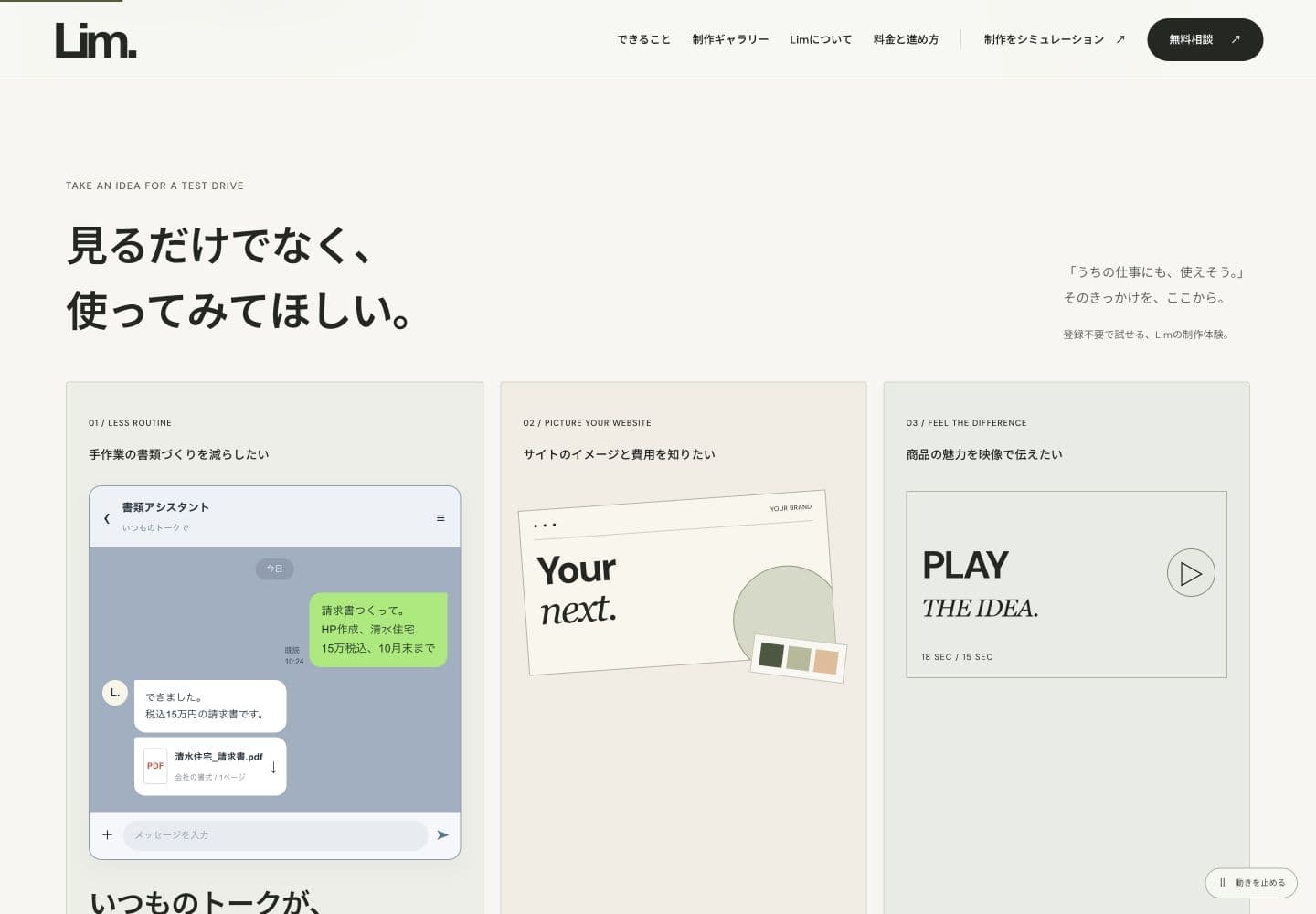Open the Lim. logo home link
1316x914 pixels.
[x=96, y=40]
